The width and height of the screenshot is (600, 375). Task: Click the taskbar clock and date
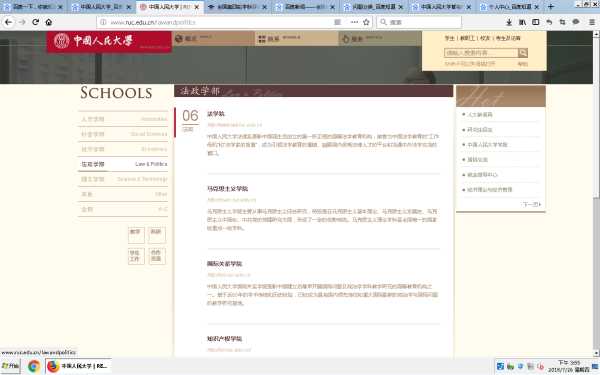pos(569,366)
